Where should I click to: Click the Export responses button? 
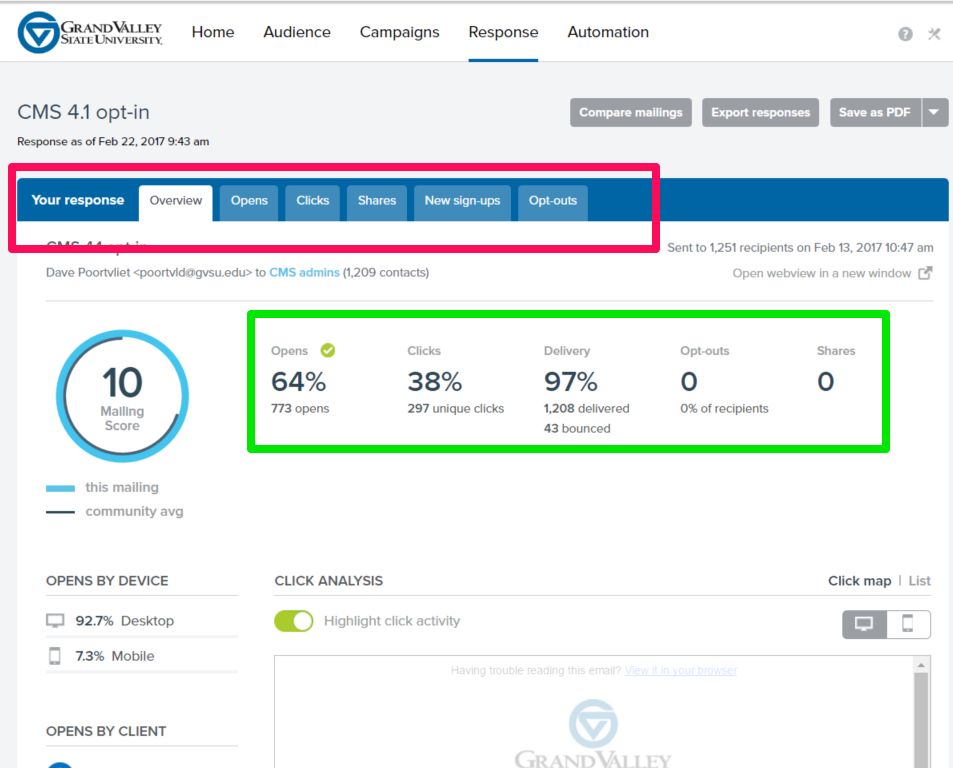tap(760, 112)
